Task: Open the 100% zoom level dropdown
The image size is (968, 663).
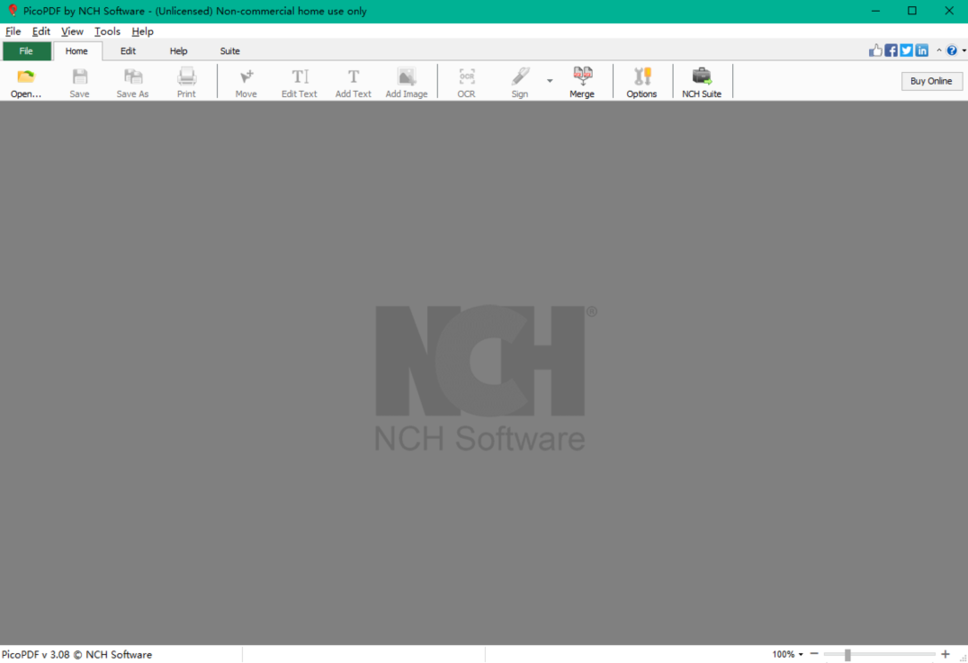Action: pyautogui.click(x=788, y=654)
